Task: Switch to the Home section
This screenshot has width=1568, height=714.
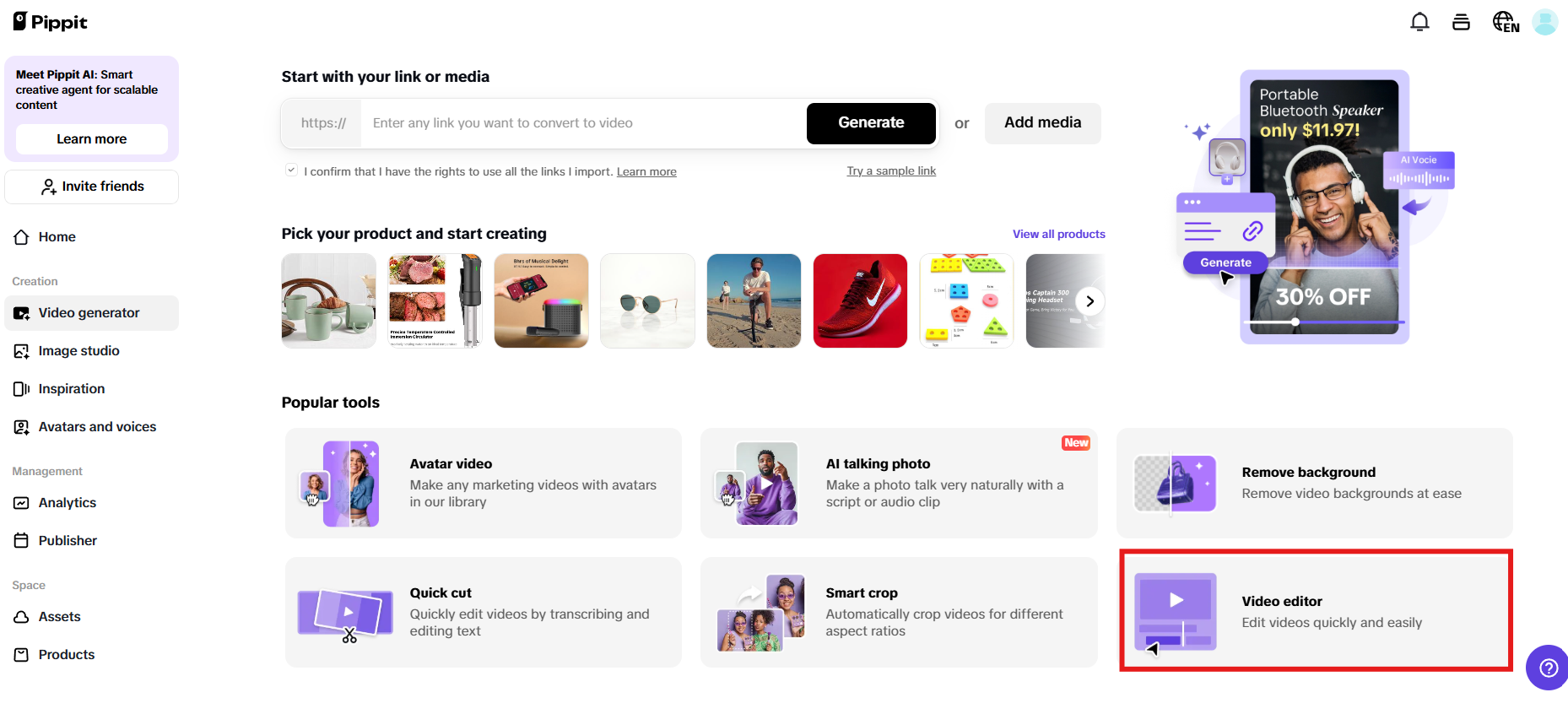Action: pos(56,236)
